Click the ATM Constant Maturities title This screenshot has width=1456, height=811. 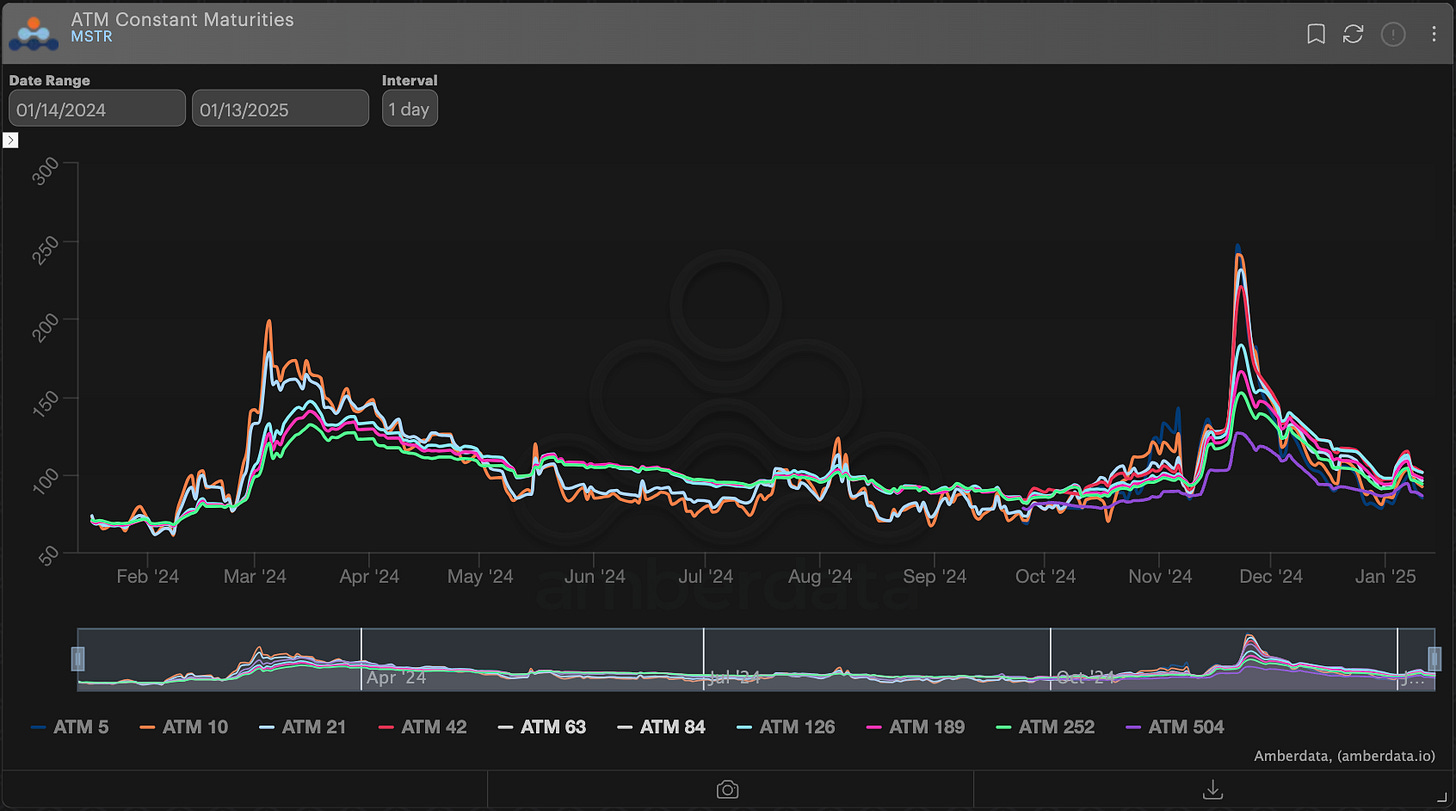pyautogui.click(x=182, y=18)
